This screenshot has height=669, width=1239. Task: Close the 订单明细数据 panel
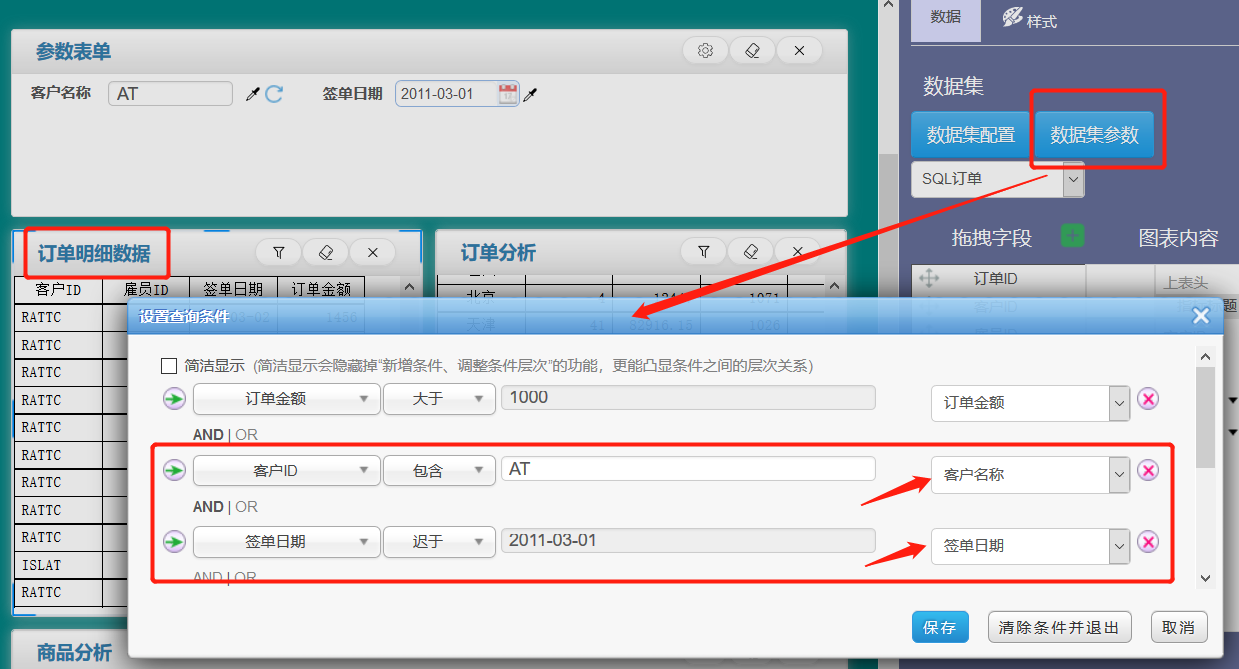click(x=373, y=252)
